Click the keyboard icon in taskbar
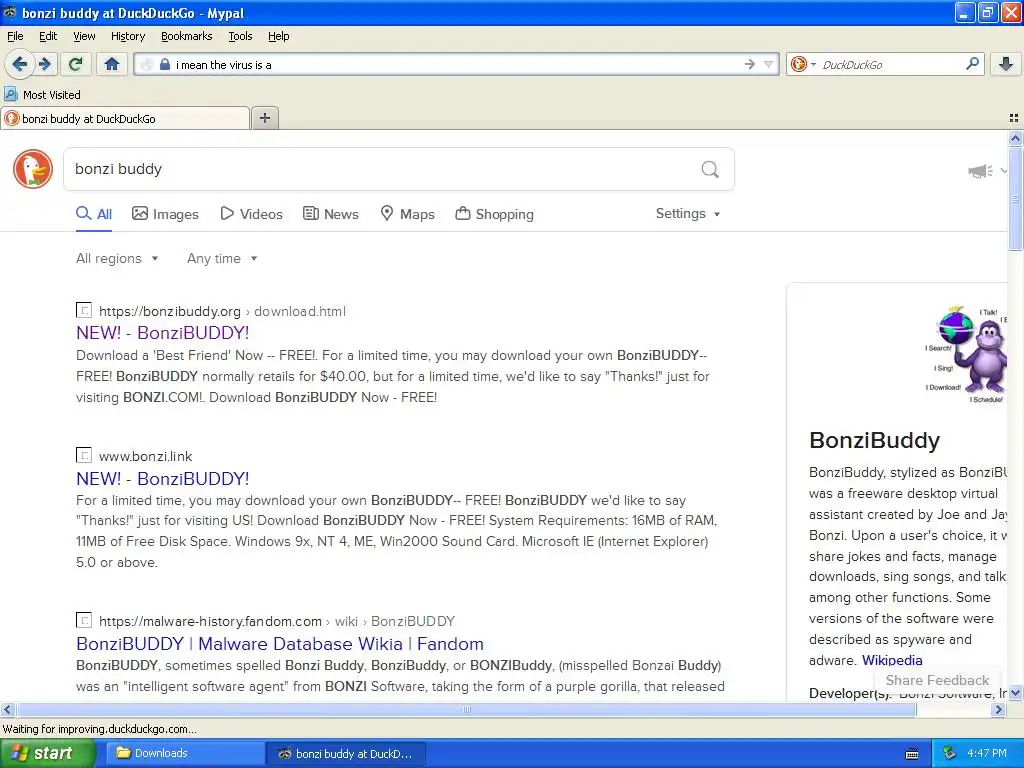Viewport: 1024px width, 768px height. pos(912,754)
